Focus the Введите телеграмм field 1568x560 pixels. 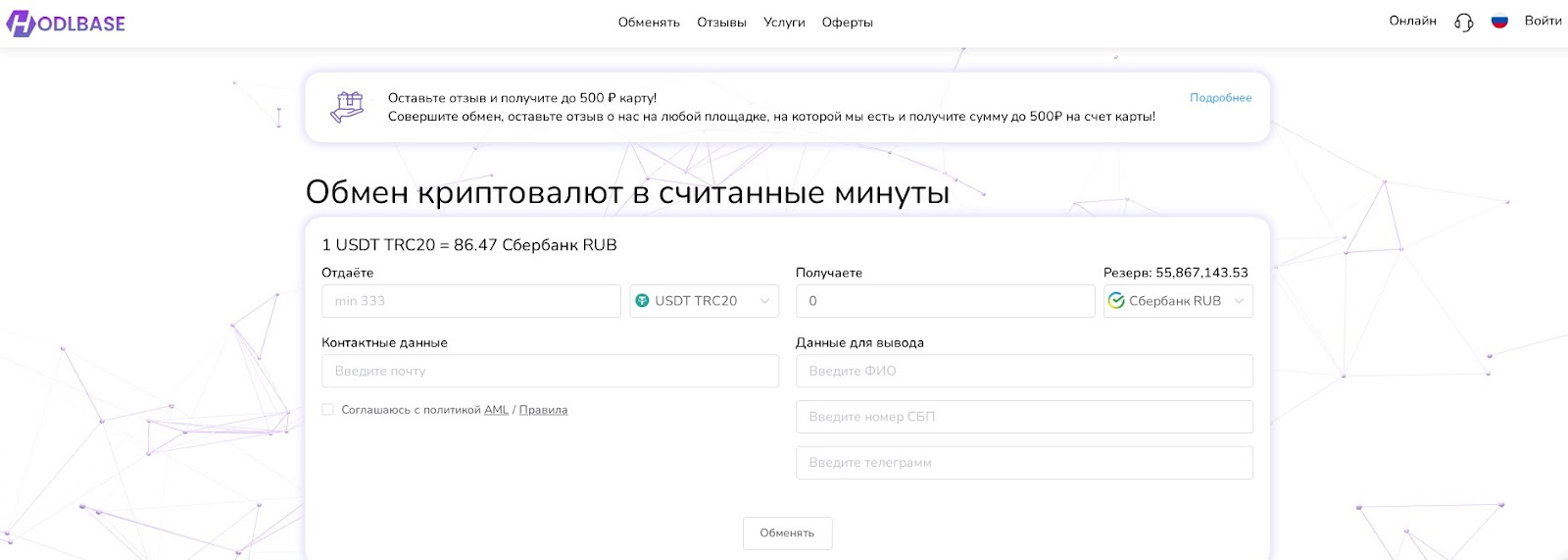pyautogui.click(x=1024, y=463)
